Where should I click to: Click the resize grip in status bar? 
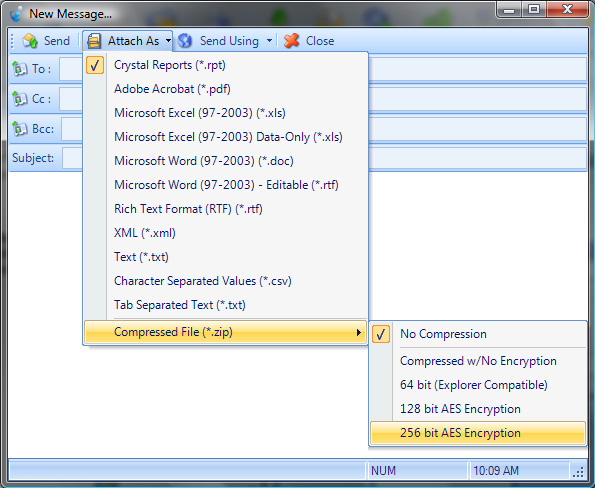(x=578, y=472)
